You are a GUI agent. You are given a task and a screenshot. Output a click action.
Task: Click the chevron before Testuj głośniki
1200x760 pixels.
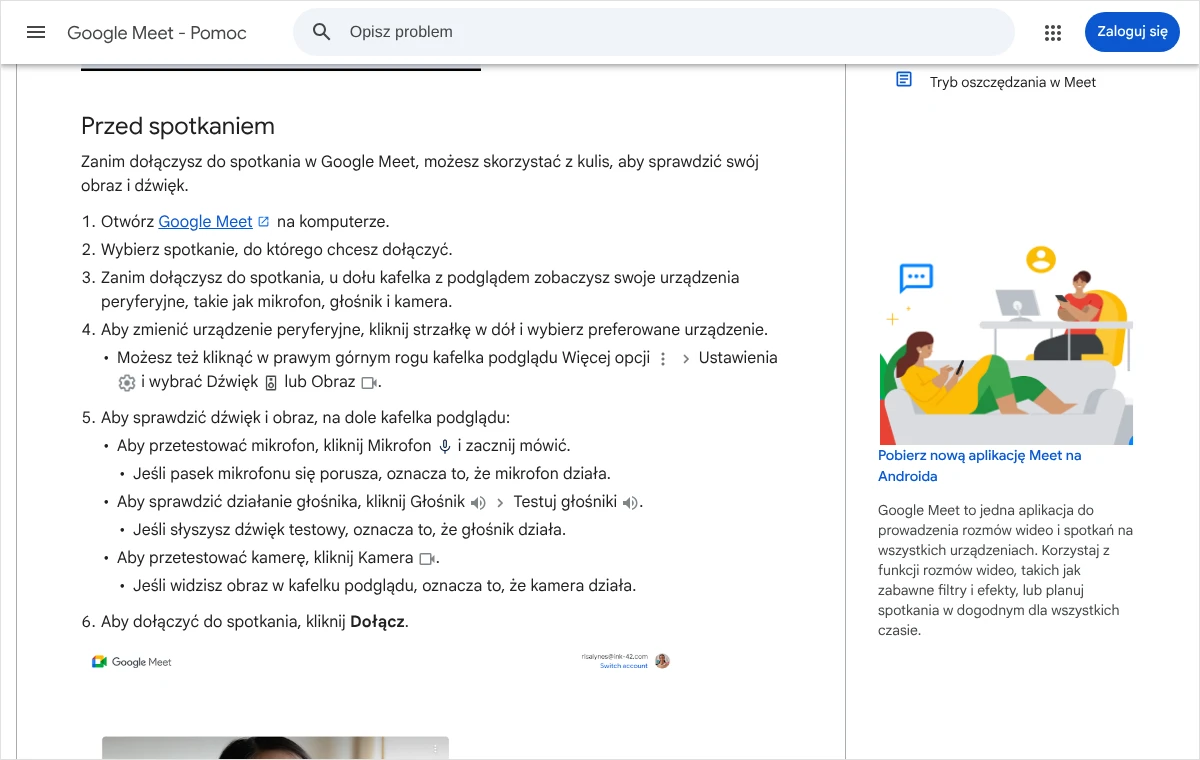(500, 503)
